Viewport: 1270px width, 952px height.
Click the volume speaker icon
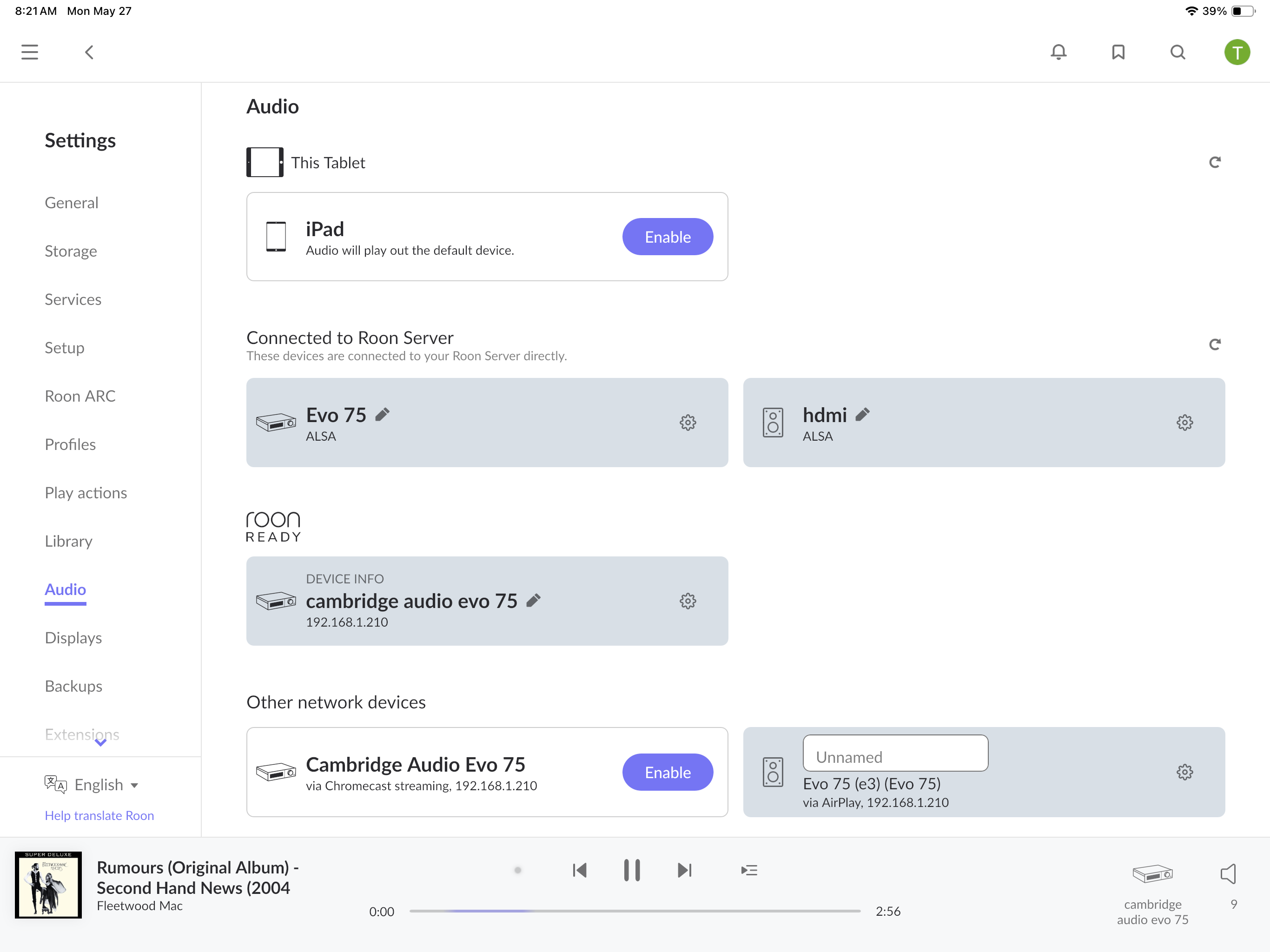1228,874
